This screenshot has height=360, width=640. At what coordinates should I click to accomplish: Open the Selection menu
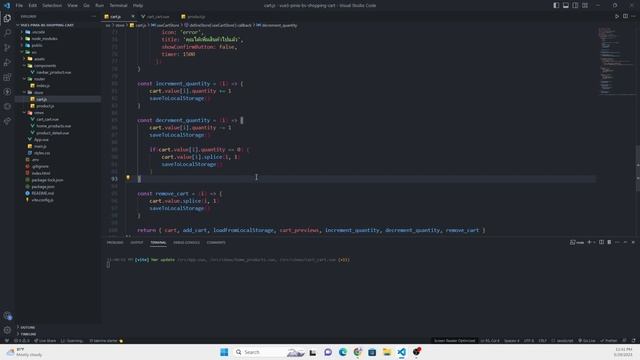click(52, 5)
